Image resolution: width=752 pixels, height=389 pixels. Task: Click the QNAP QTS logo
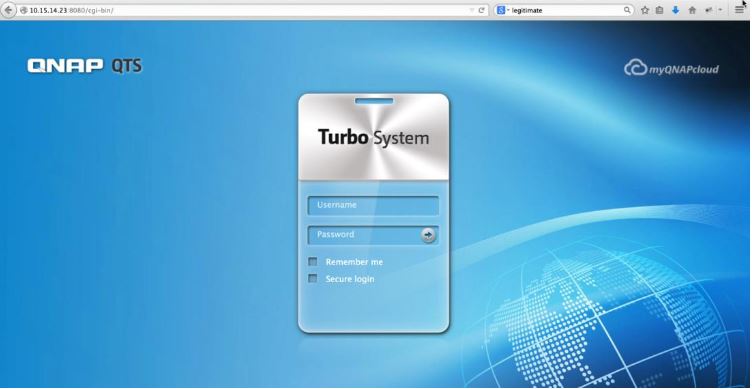(84, 66)
